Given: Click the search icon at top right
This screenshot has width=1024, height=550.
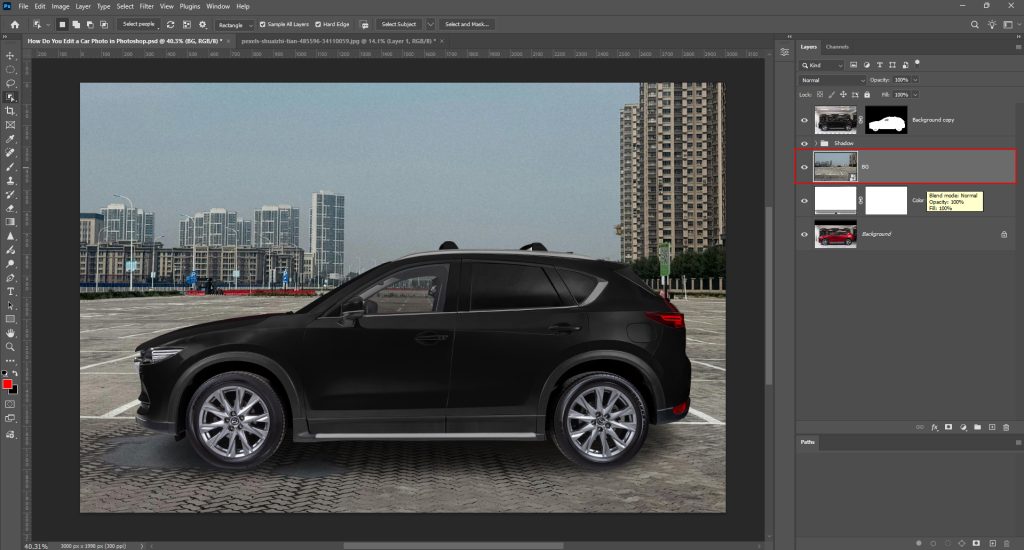Looking at the screenshot, I should (x=976, y=24).
